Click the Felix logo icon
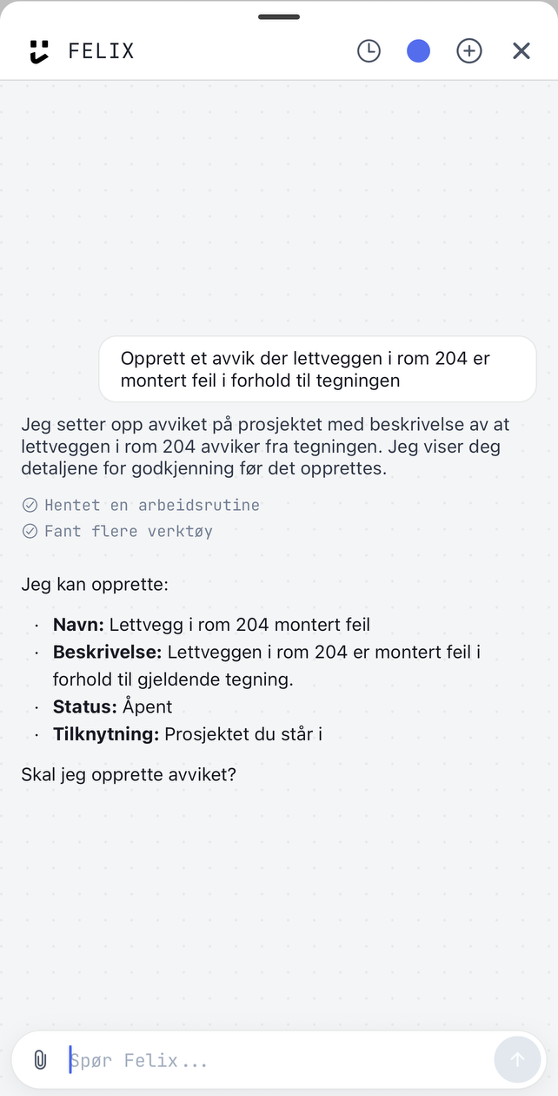 tap(40, 52)
